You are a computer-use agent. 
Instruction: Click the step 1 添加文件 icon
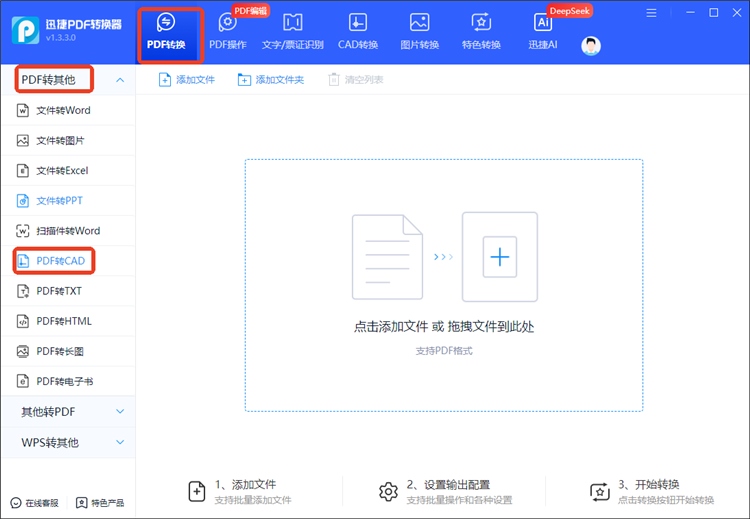[x=197, y=492]
